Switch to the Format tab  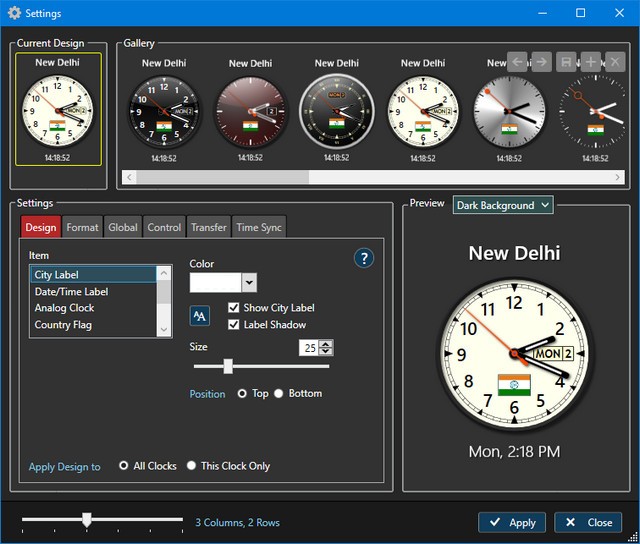(x=82, y=228)
